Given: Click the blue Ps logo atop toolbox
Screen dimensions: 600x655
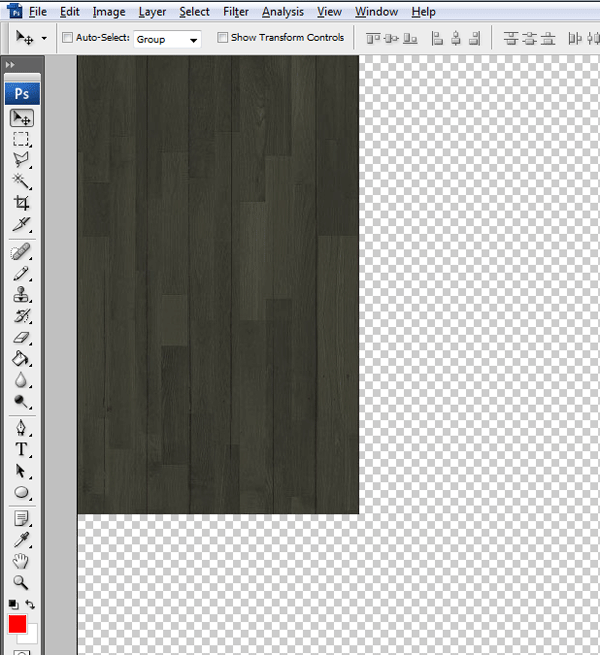Looking at the screenshot, I should click(22, 94).
